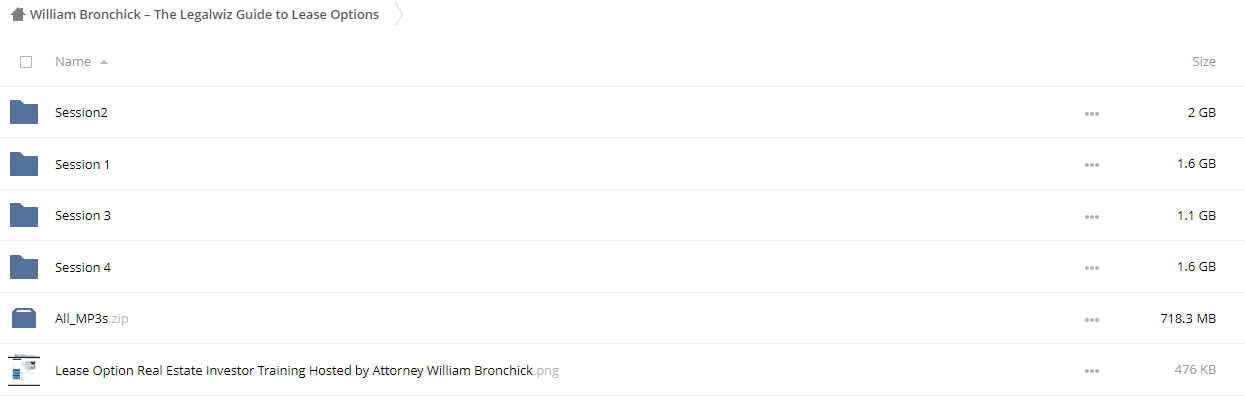
Task: Open more options for Session2
Action: (x=1091, y=114)
